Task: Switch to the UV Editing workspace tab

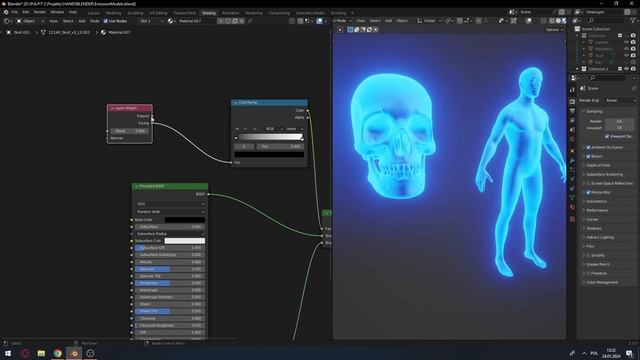Action: [x=158, y=13]
